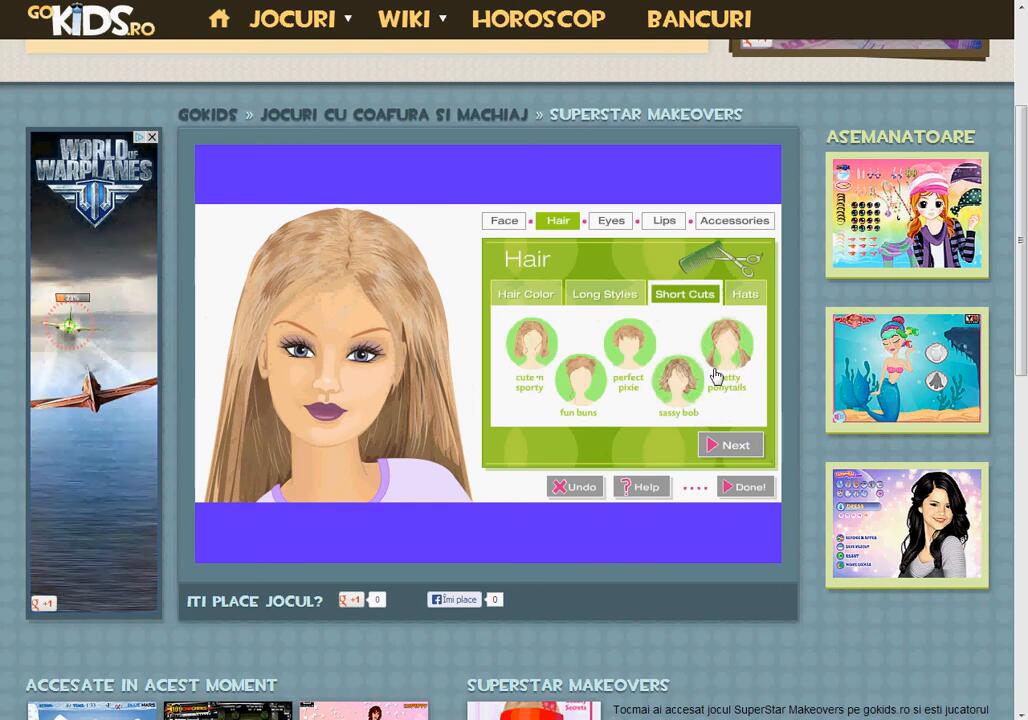Open the mermaid game thumbnail in Asemanatoare
This screenshot has height=720, width=1028.
coord(907,369)
